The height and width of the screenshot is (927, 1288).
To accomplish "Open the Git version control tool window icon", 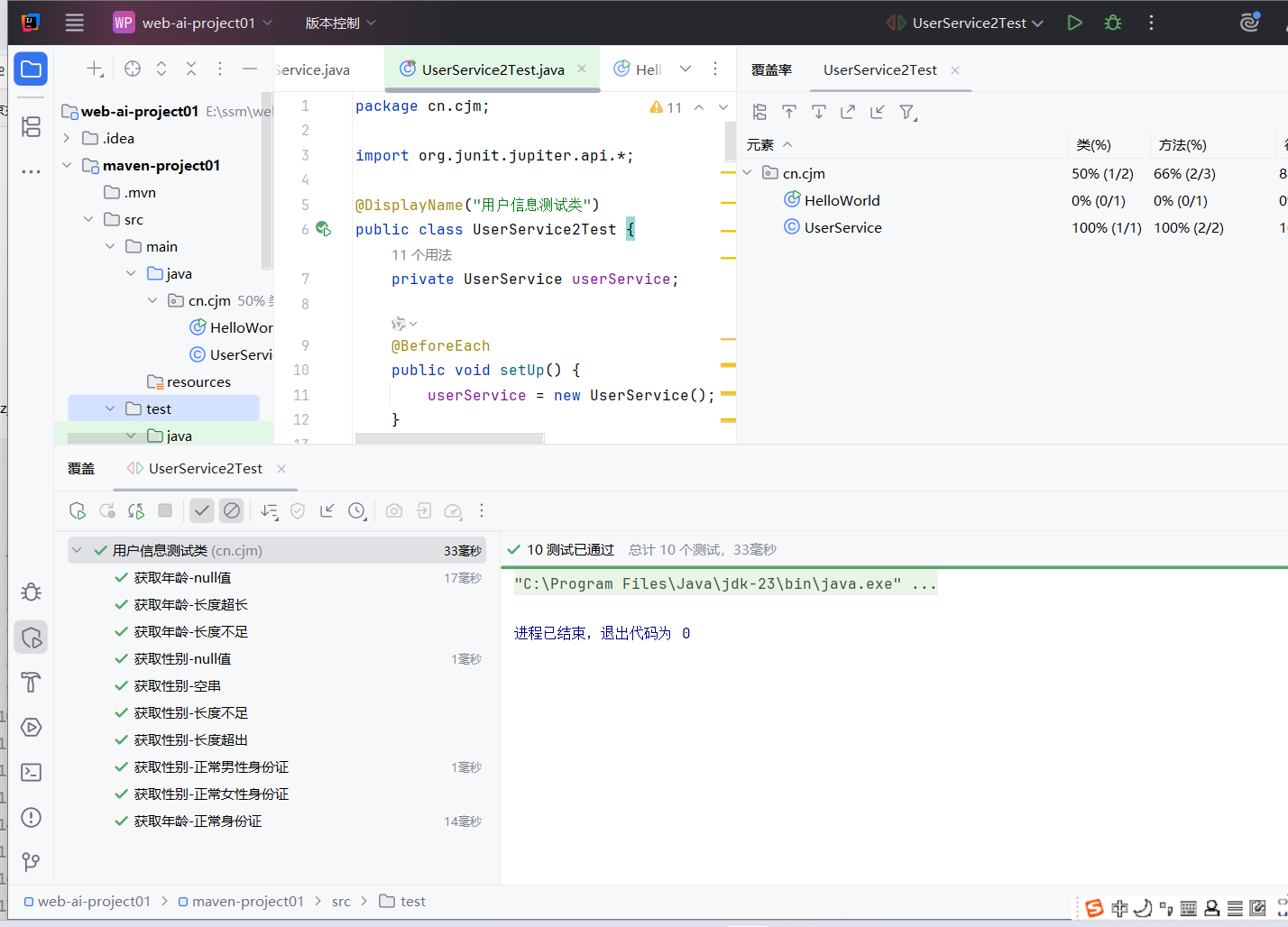I will (32, 862).
